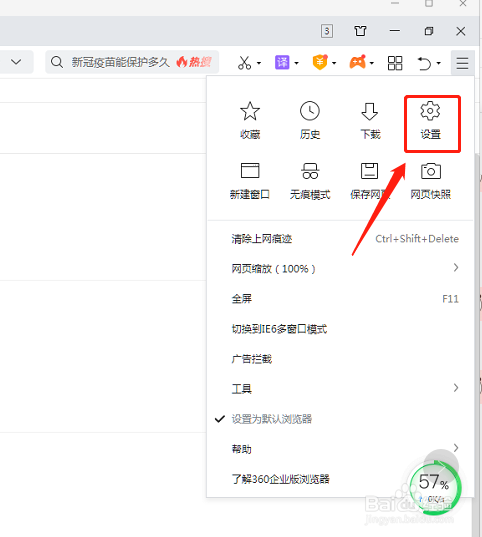Expand the page zoom (网页缩放) submenu arrow
The height and width of the screenshot is (537, 482).
point(456,267)
